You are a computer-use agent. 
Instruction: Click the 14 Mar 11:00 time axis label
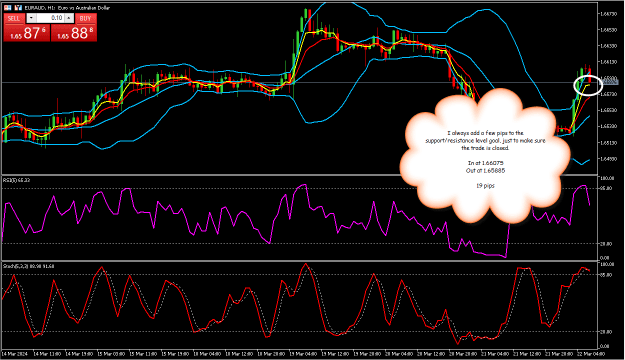point(47,354)
